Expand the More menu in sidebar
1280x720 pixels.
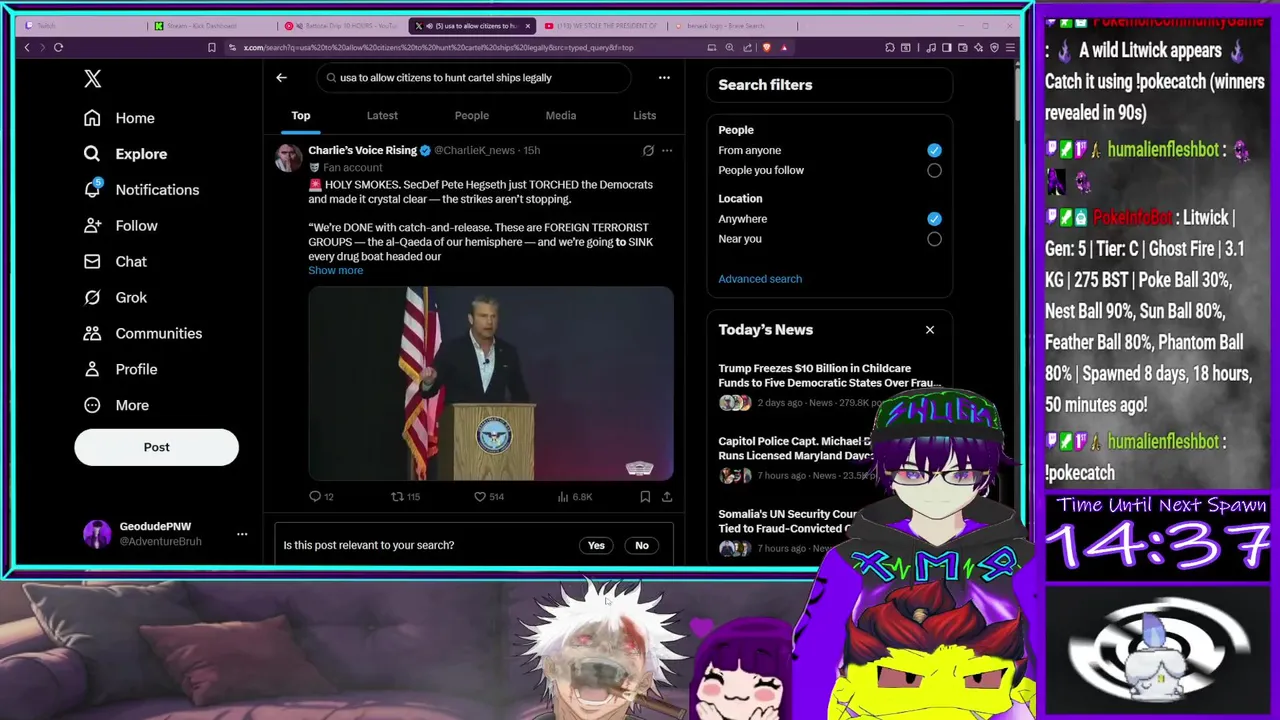point(116,406)
